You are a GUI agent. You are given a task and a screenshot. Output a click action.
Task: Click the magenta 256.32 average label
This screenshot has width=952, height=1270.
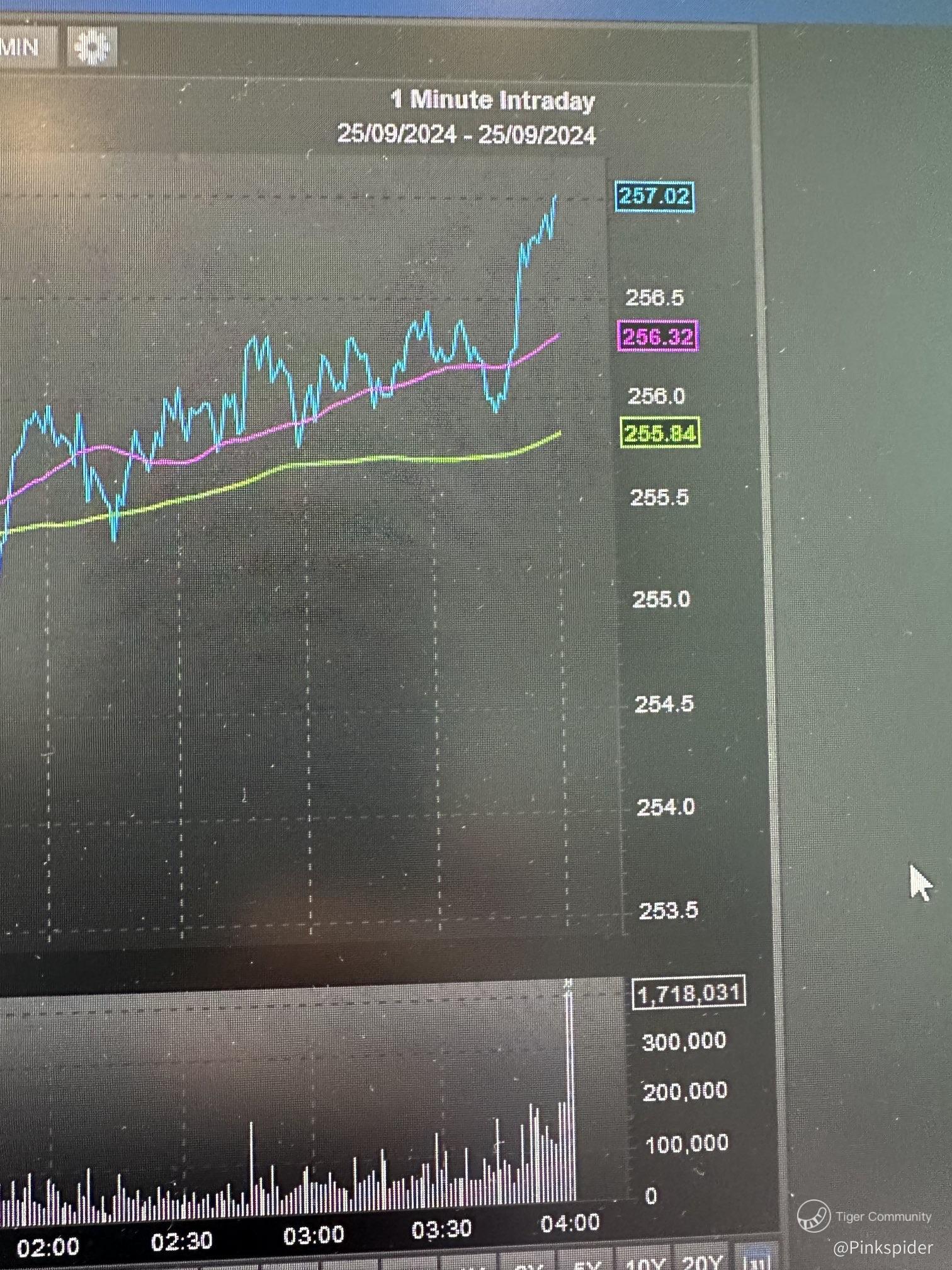659,336
